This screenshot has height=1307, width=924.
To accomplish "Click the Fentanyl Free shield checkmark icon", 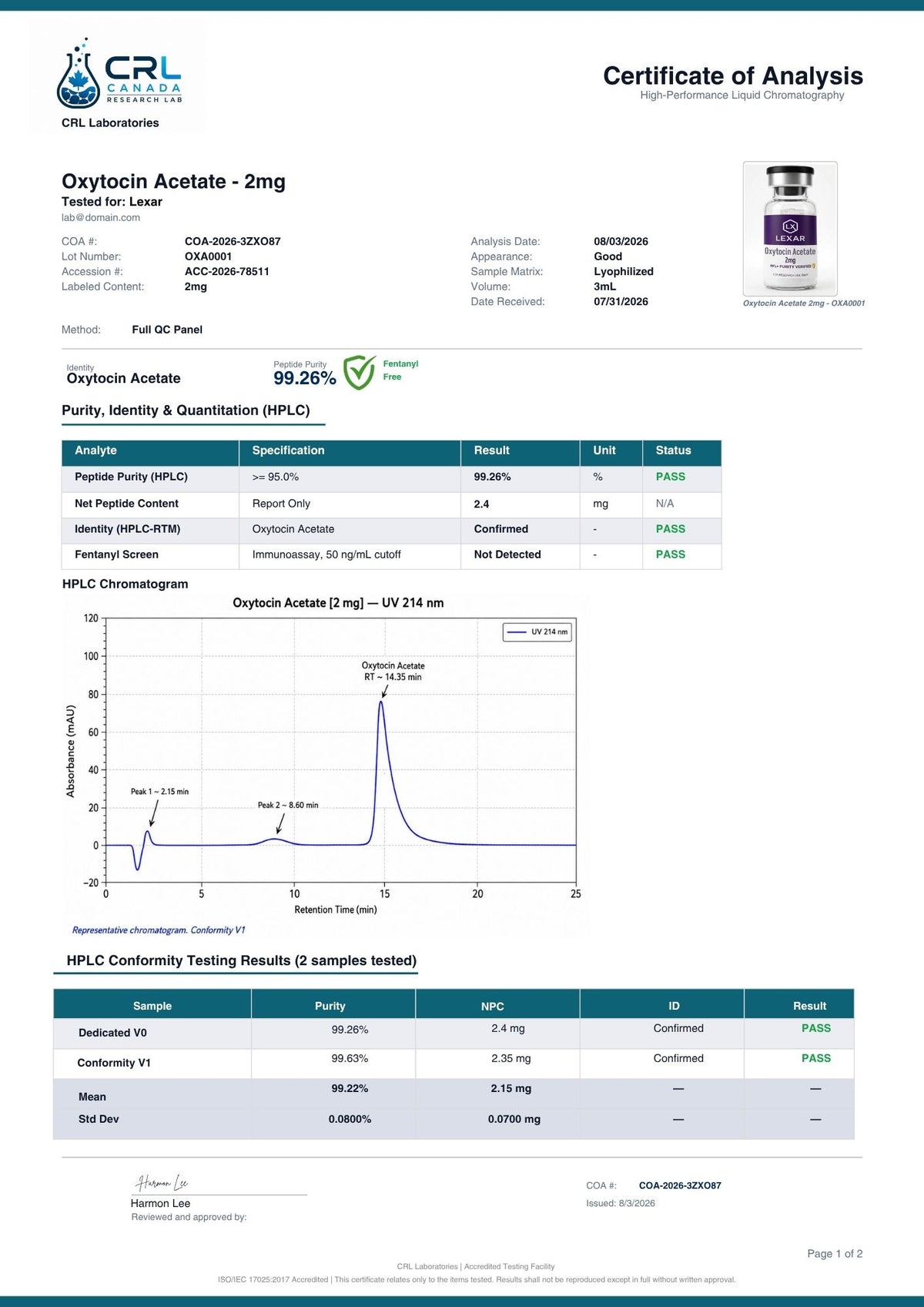I will click(x=359, y=372).
